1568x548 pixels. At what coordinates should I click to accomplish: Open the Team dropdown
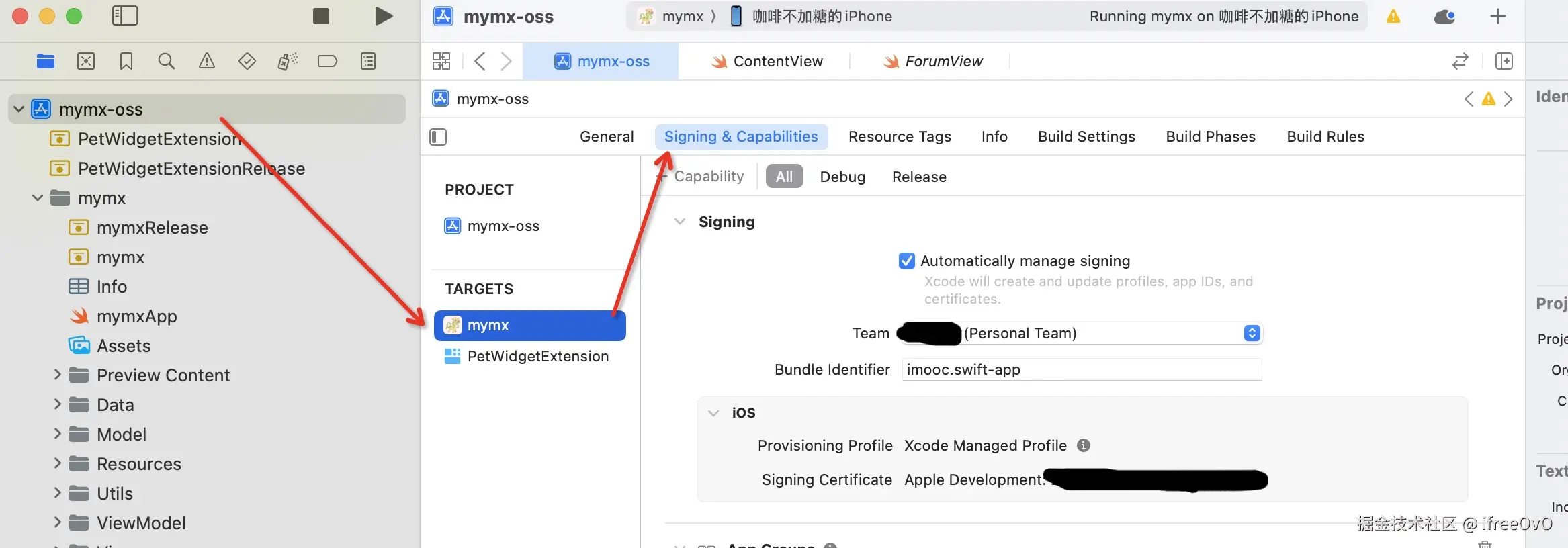pyautogui.click(x=1082, y=333)
